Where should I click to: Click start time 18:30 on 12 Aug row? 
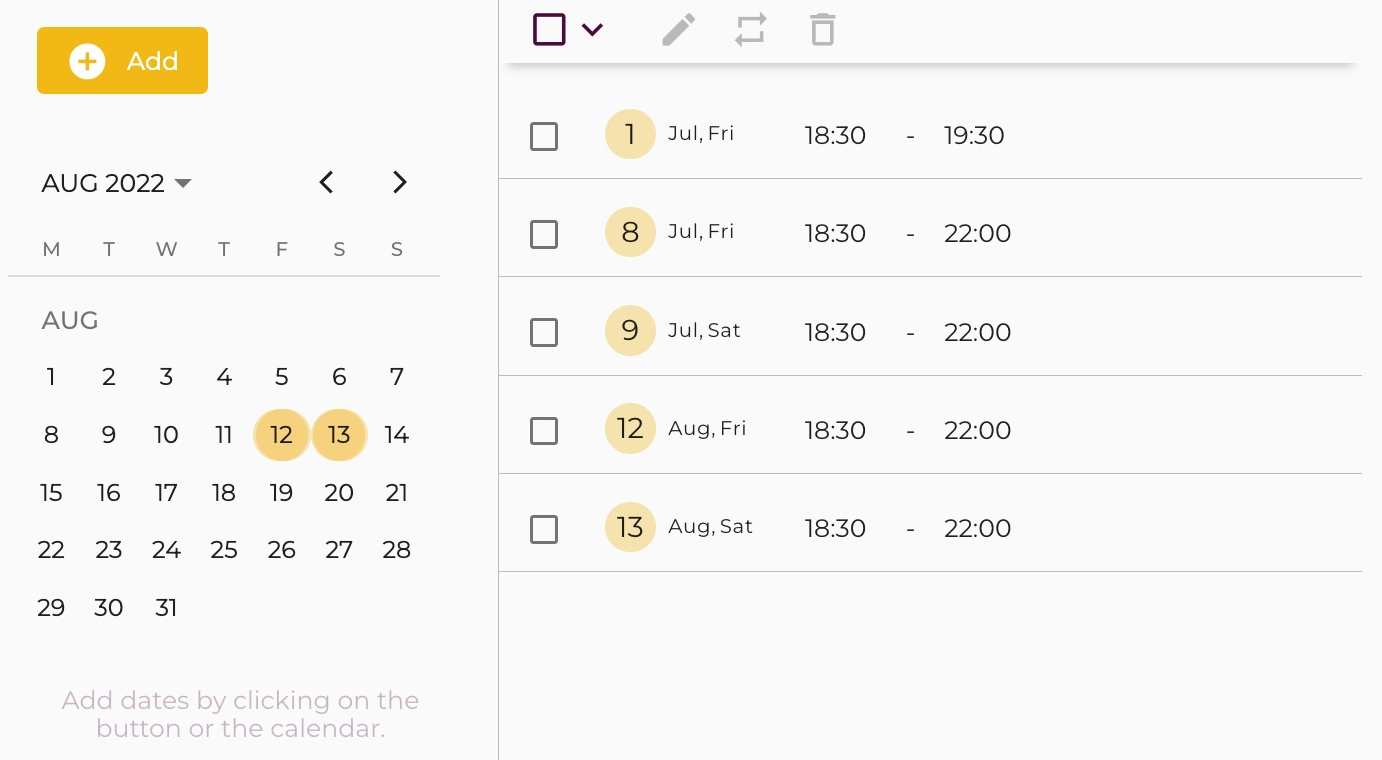pos(835,430)
